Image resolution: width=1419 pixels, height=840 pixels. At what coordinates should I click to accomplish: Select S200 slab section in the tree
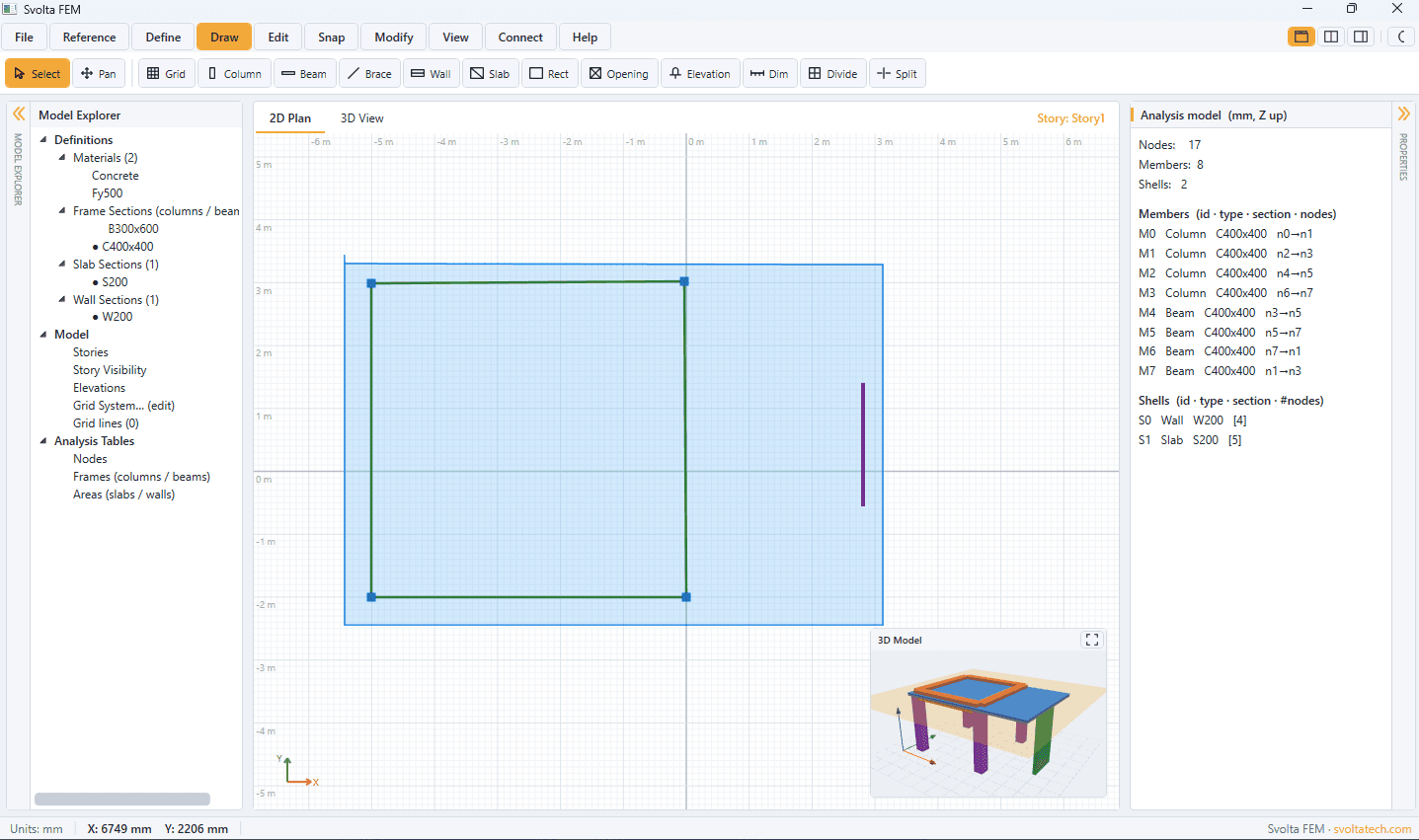point(115,282)
